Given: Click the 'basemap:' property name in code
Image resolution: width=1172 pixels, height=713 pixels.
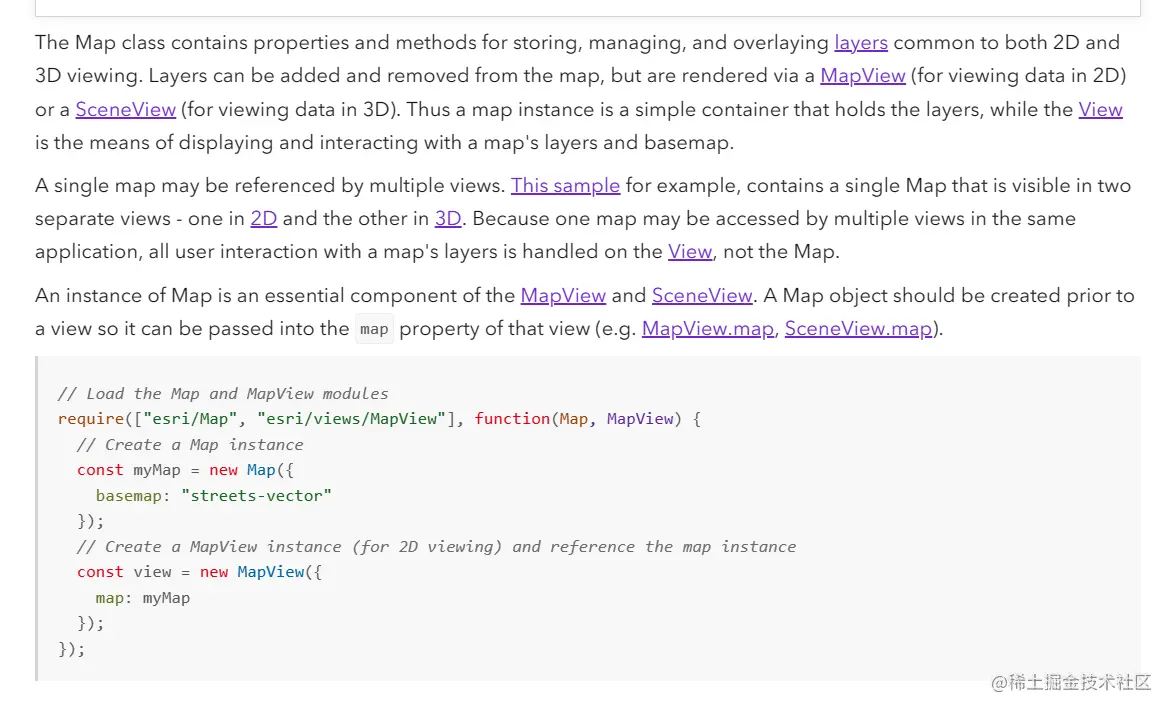Looking at the screenshot, I should click(133, 496).
